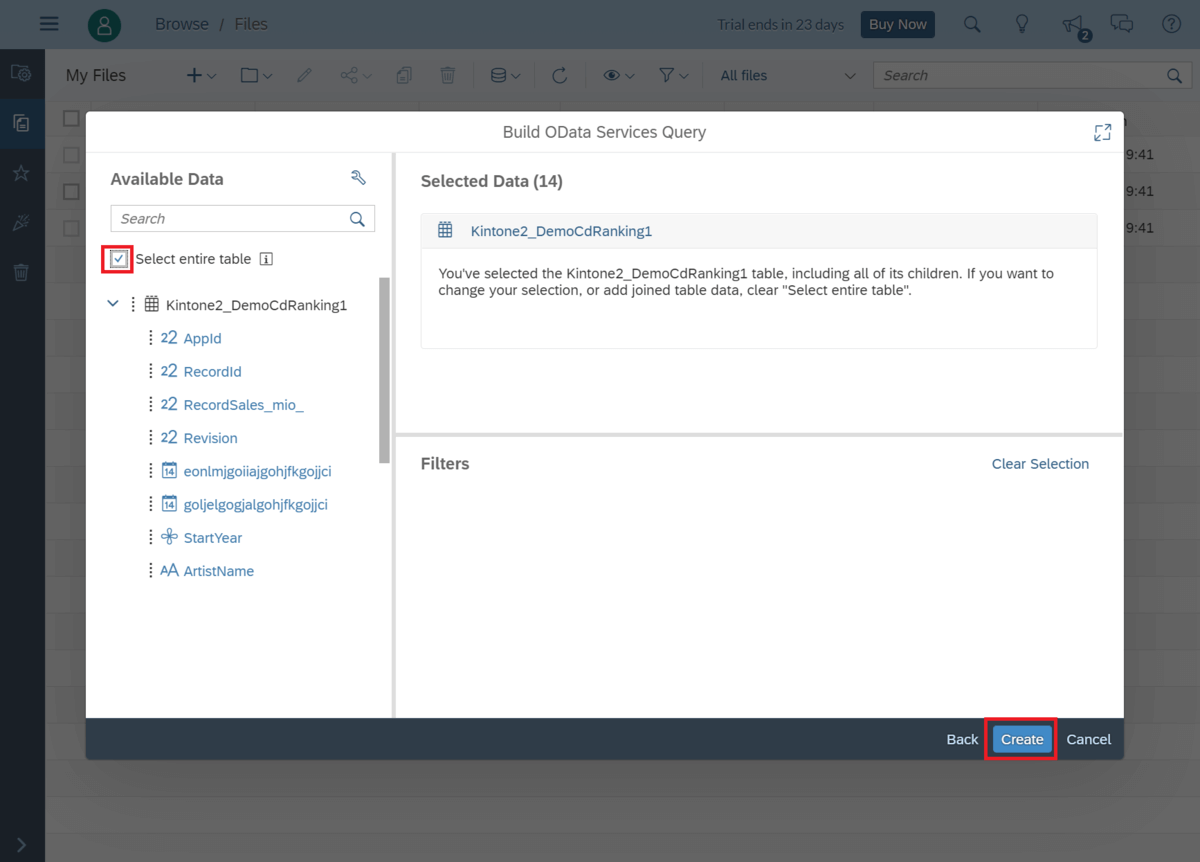Click the help question mark icon
The height and width of the screenshot is (862, 1200).
pyautogui.click(x=1172, y=24)
